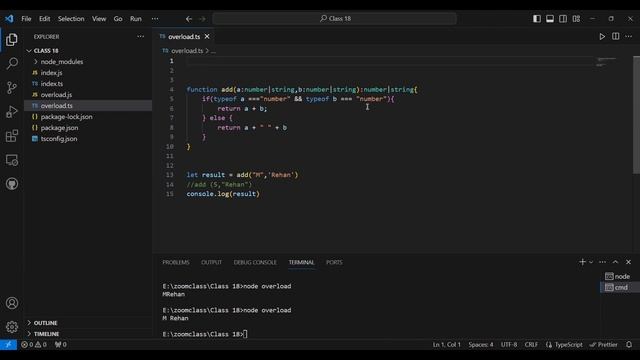The width and height of the screenshot is (640, 360).
Task: Open the Selection menu
Action: (71, 19)
